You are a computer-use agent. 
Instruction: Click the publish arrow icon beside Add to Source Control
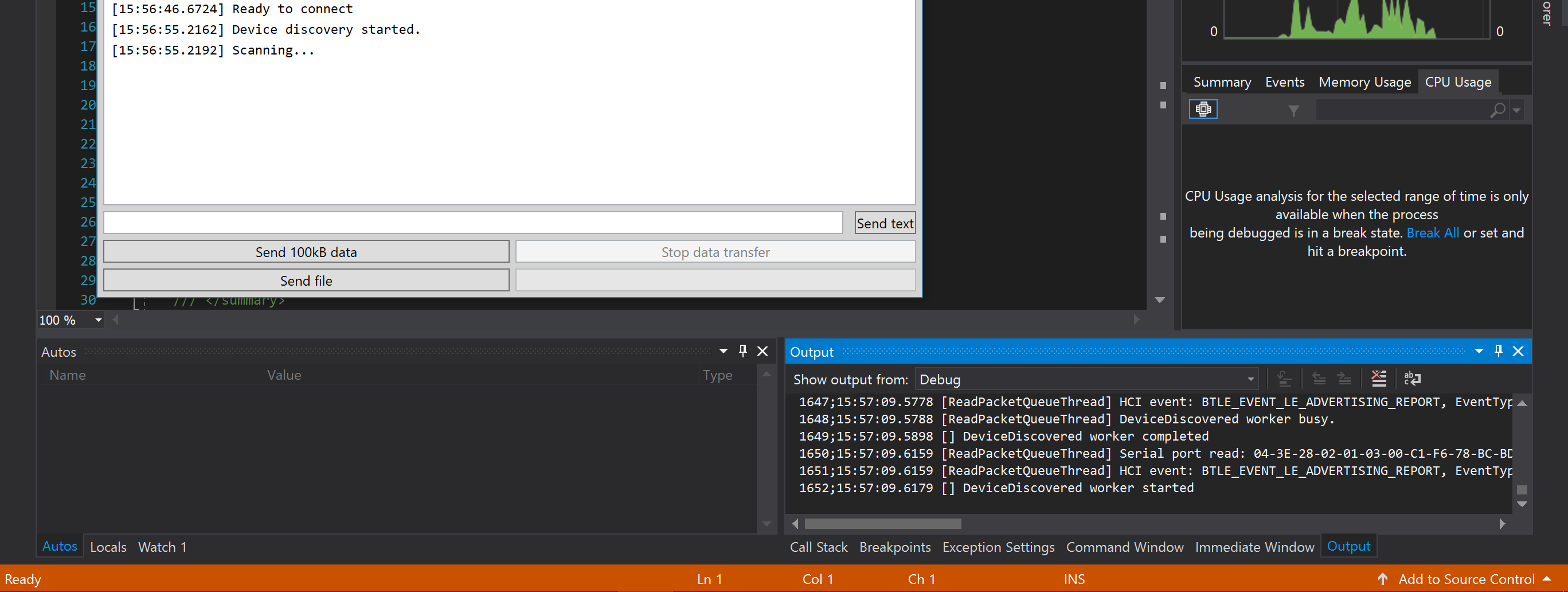[1383, 579]
